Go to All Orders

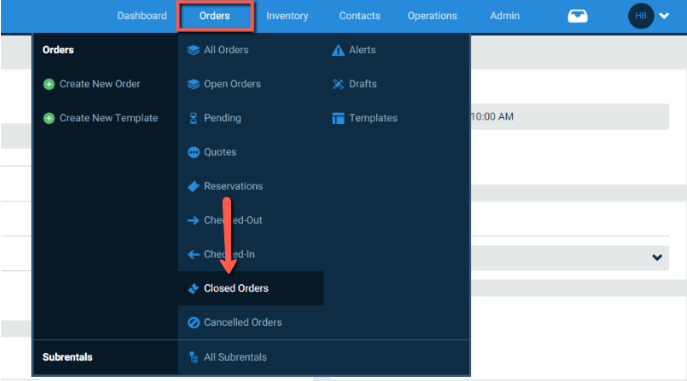tap(226, 50)
